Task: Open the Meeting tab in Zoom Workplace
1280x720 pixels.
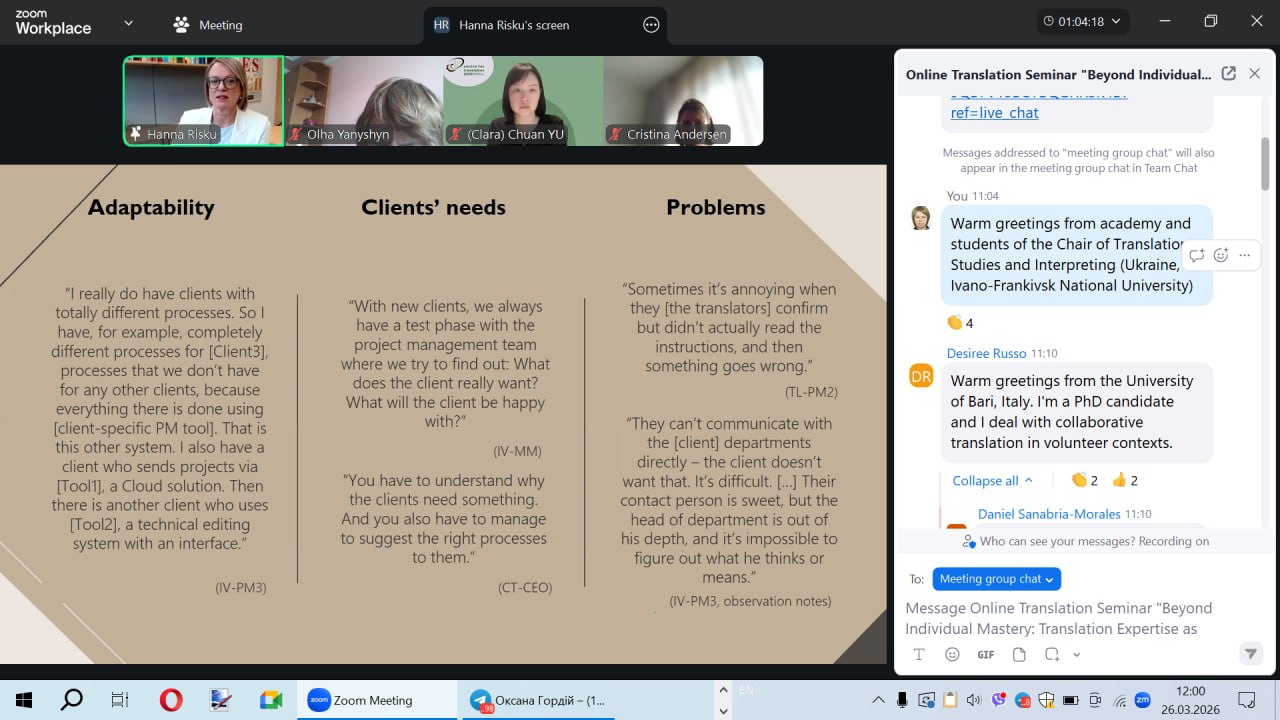Action: point(208,25)
